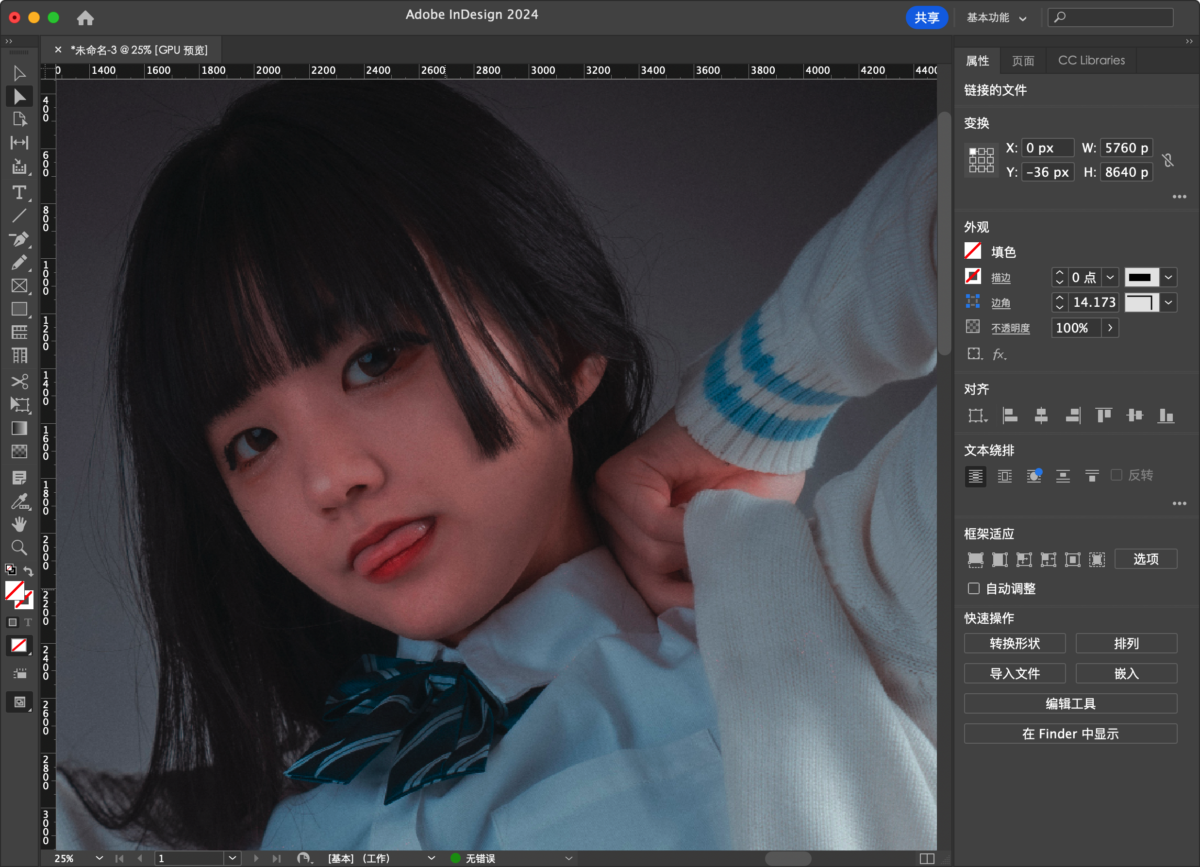Select the Eyedropper tool
1200x867 pixels.
pos(19,500)
